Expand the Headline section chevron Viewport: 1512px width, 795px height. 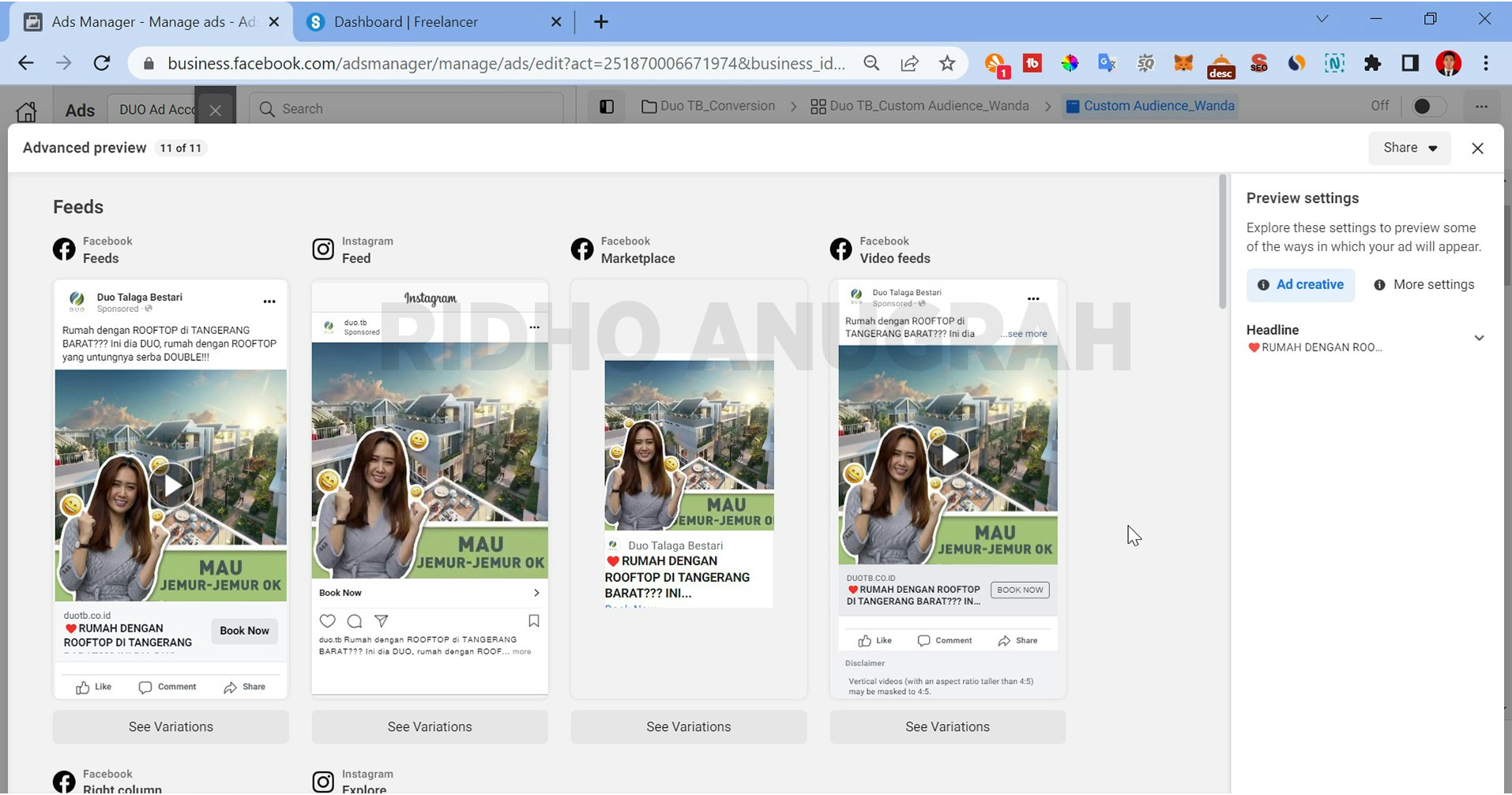point(1479,338)
